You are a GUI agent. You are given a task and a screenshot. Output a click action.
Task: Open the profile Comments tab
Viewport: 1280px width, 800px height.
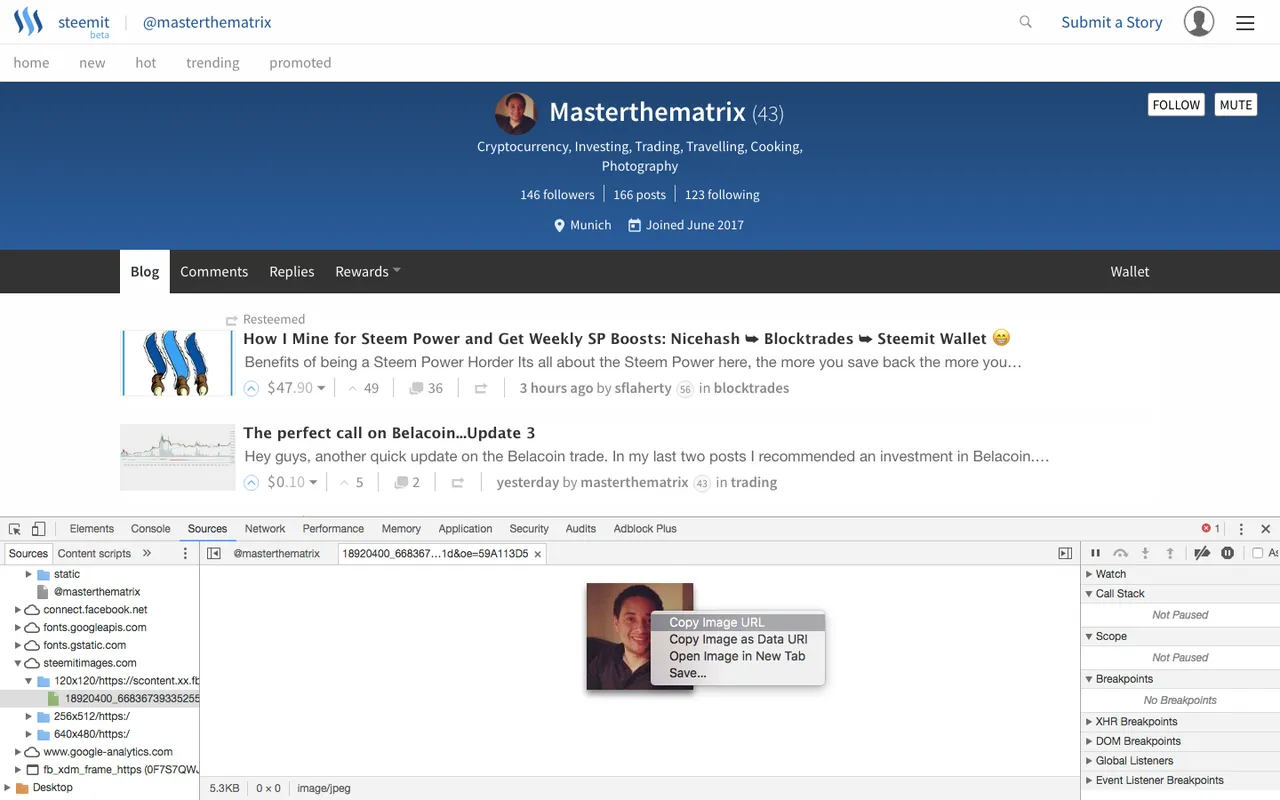click(x=214, y=271)
